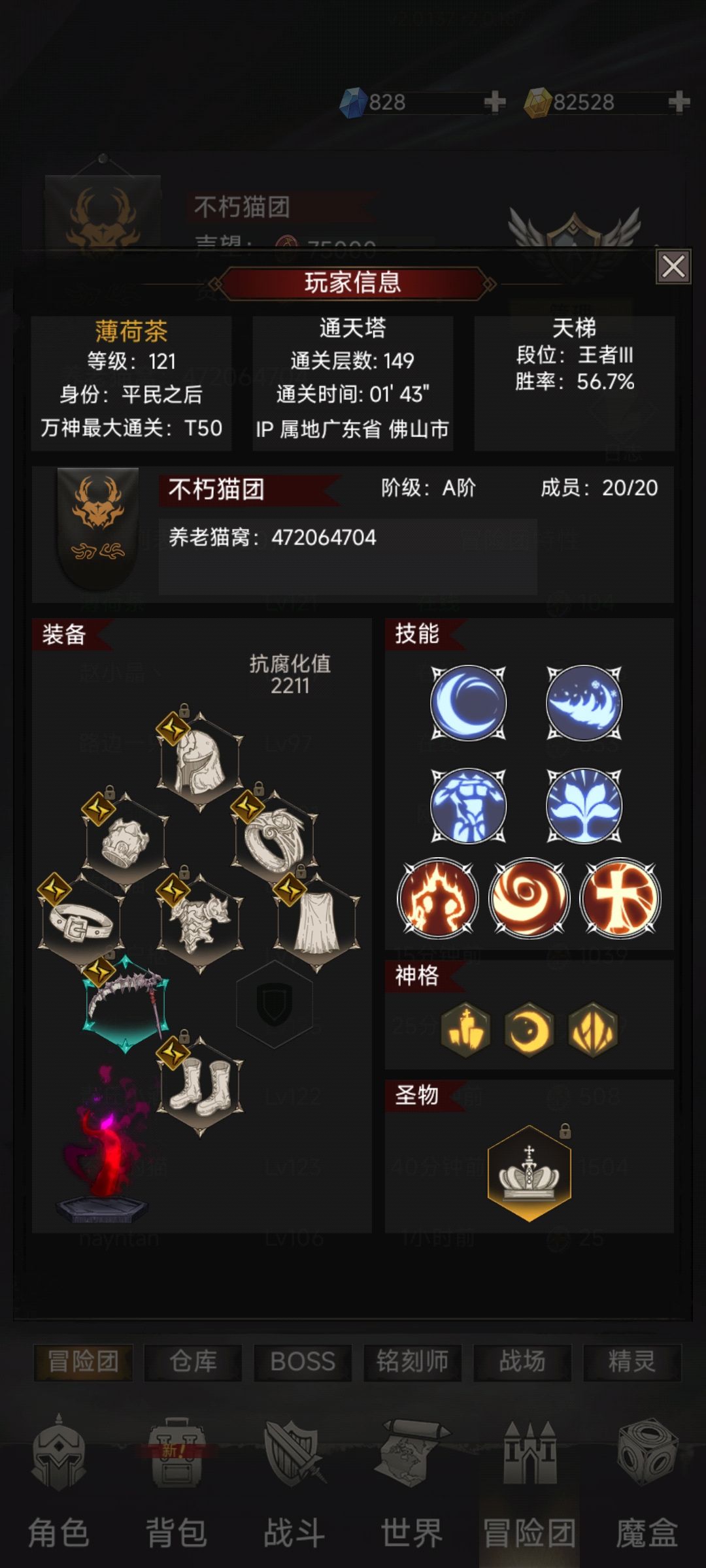The width and height of the screenshot is (706, 1568).
Task: Go to 战斗 in bottom navigation
Action: tap(294, 1483)
